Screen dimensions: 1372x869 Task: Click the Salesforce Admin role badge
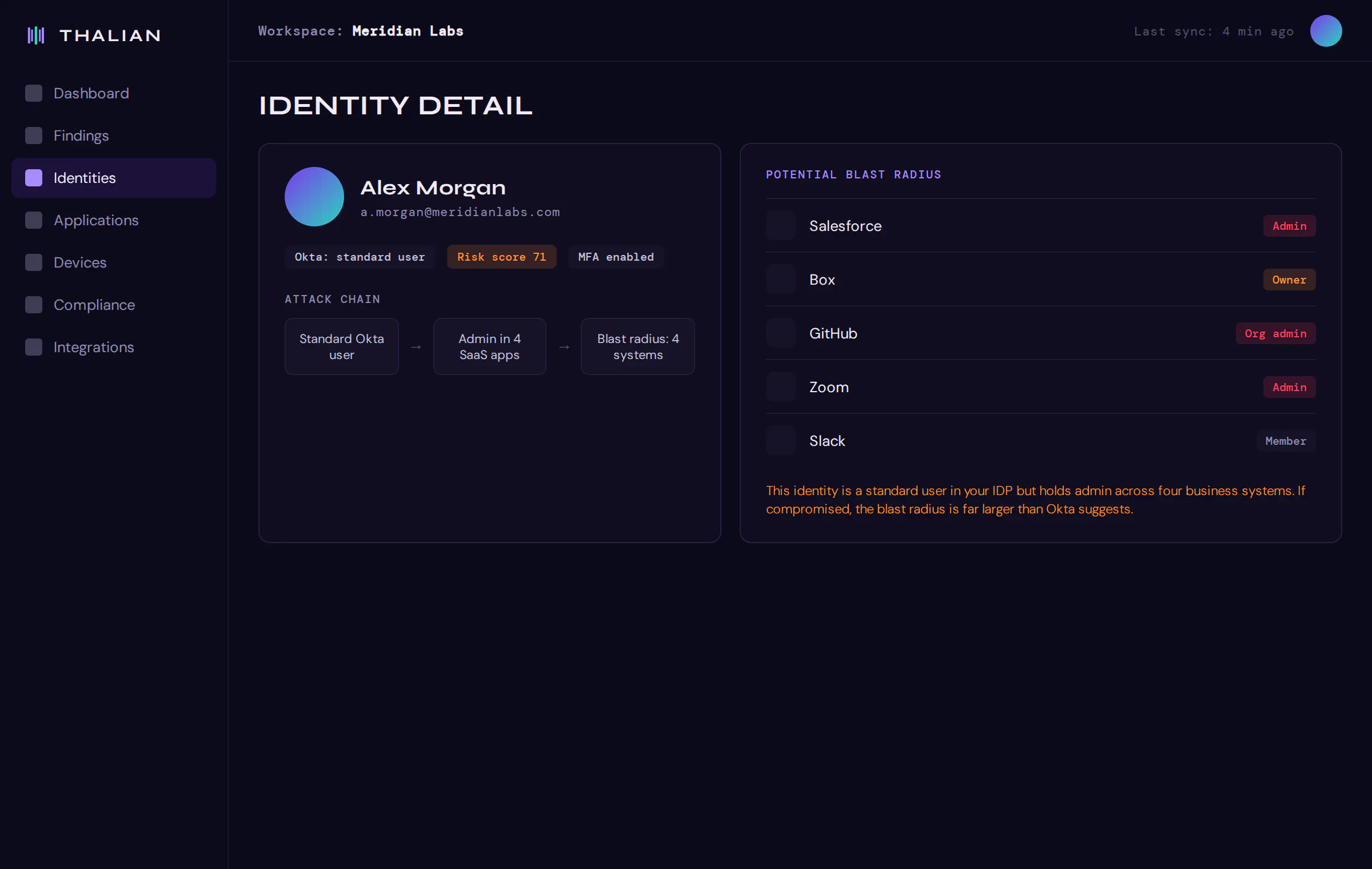[1289, 226]
